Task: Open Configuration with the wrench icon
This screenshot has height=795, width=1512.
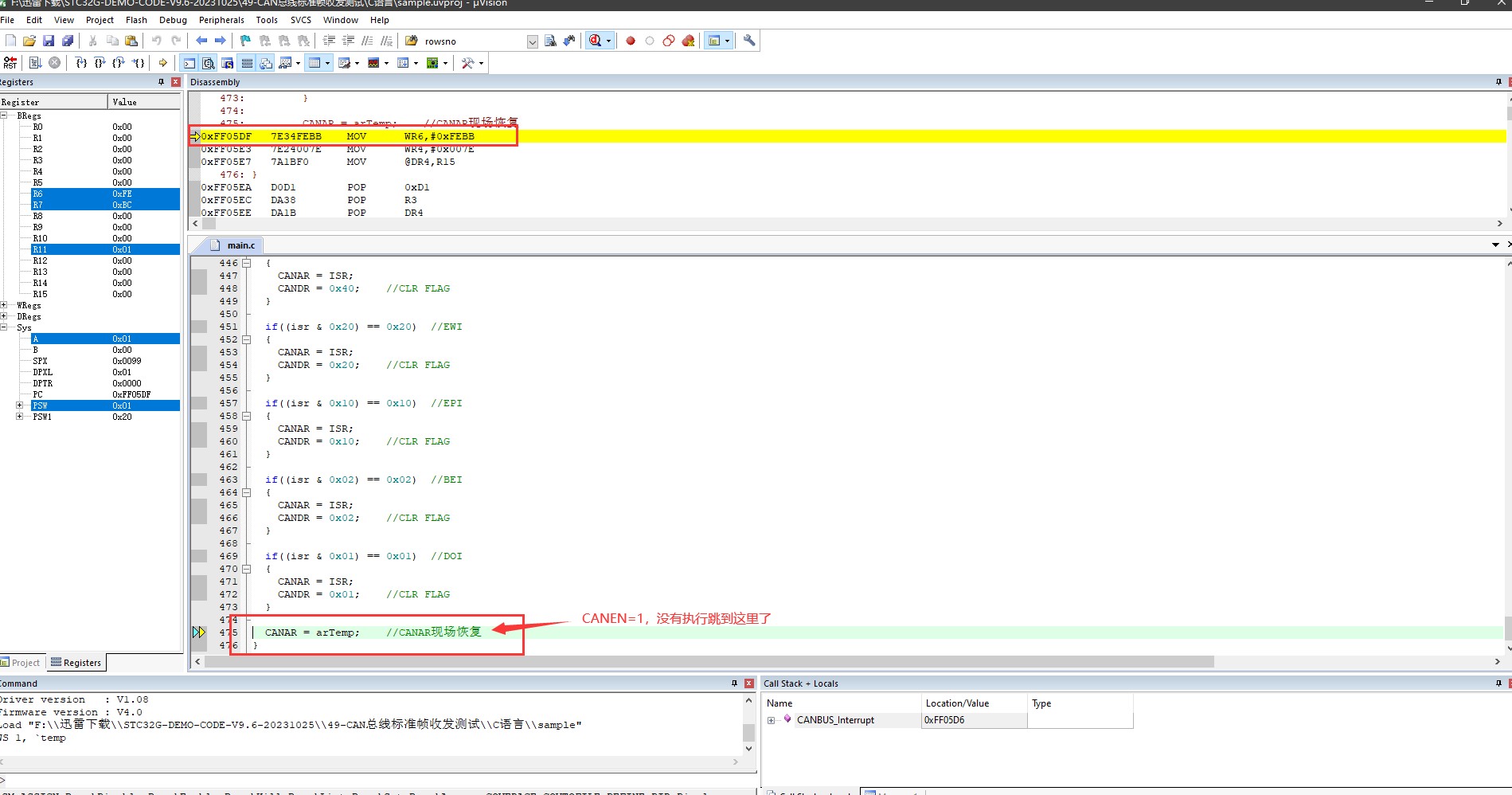Action: (749, 41)
